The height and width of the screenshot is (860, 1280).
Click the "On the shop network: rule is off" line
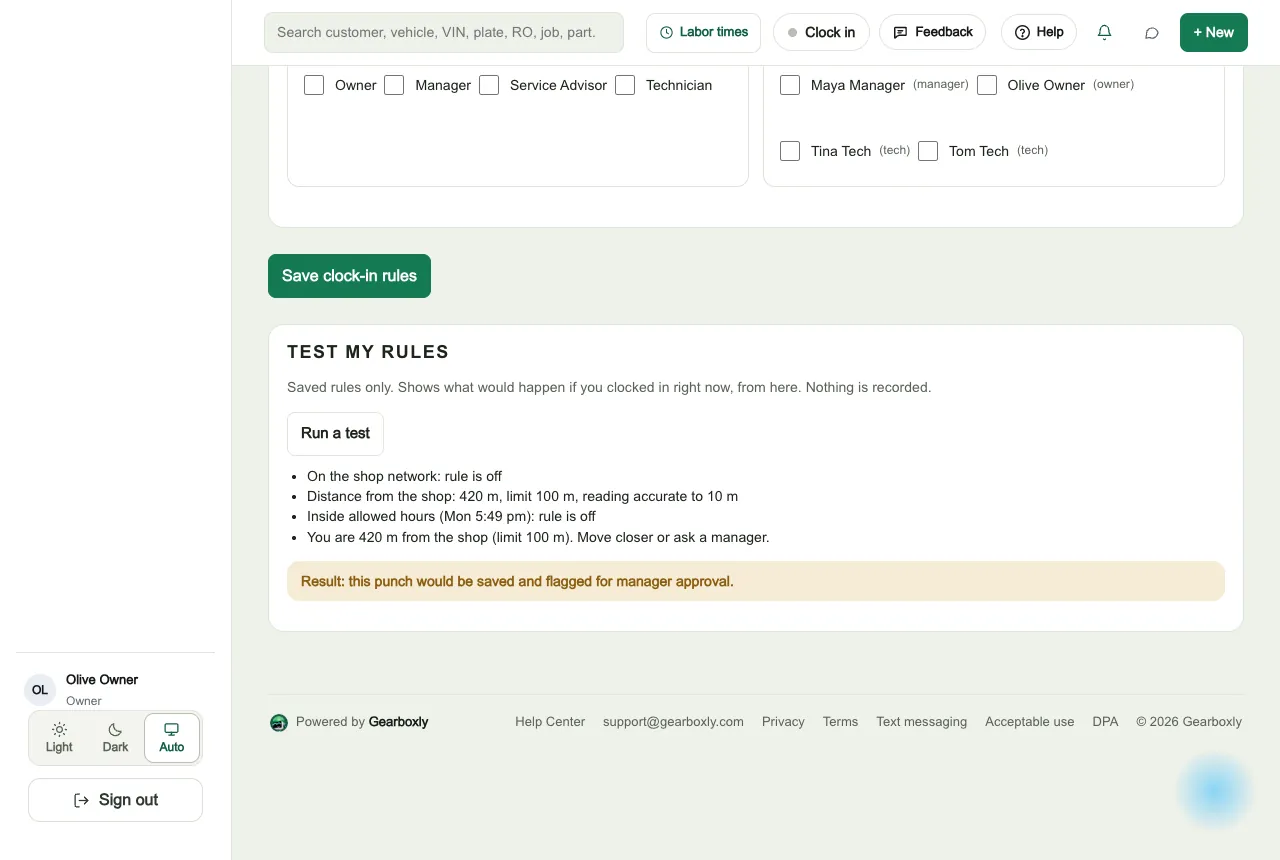(404, 476)
